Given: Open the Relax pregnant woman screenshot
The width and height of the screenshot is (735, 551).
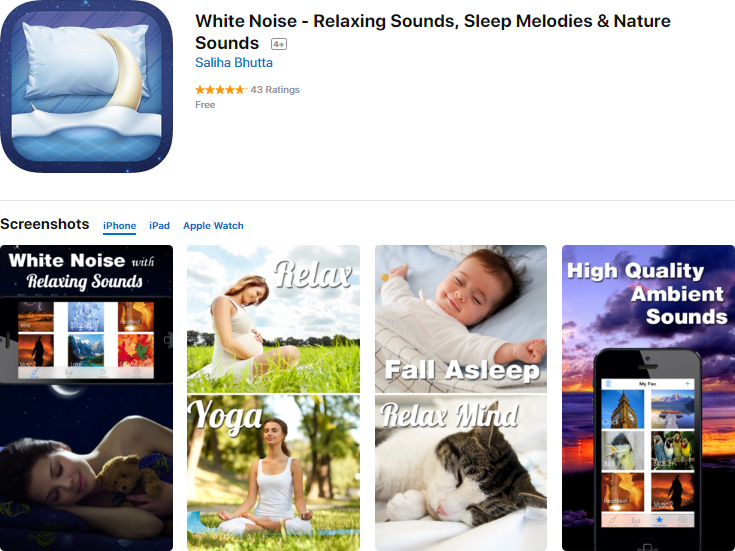Looking at the screenshot, I should [273, 319].
